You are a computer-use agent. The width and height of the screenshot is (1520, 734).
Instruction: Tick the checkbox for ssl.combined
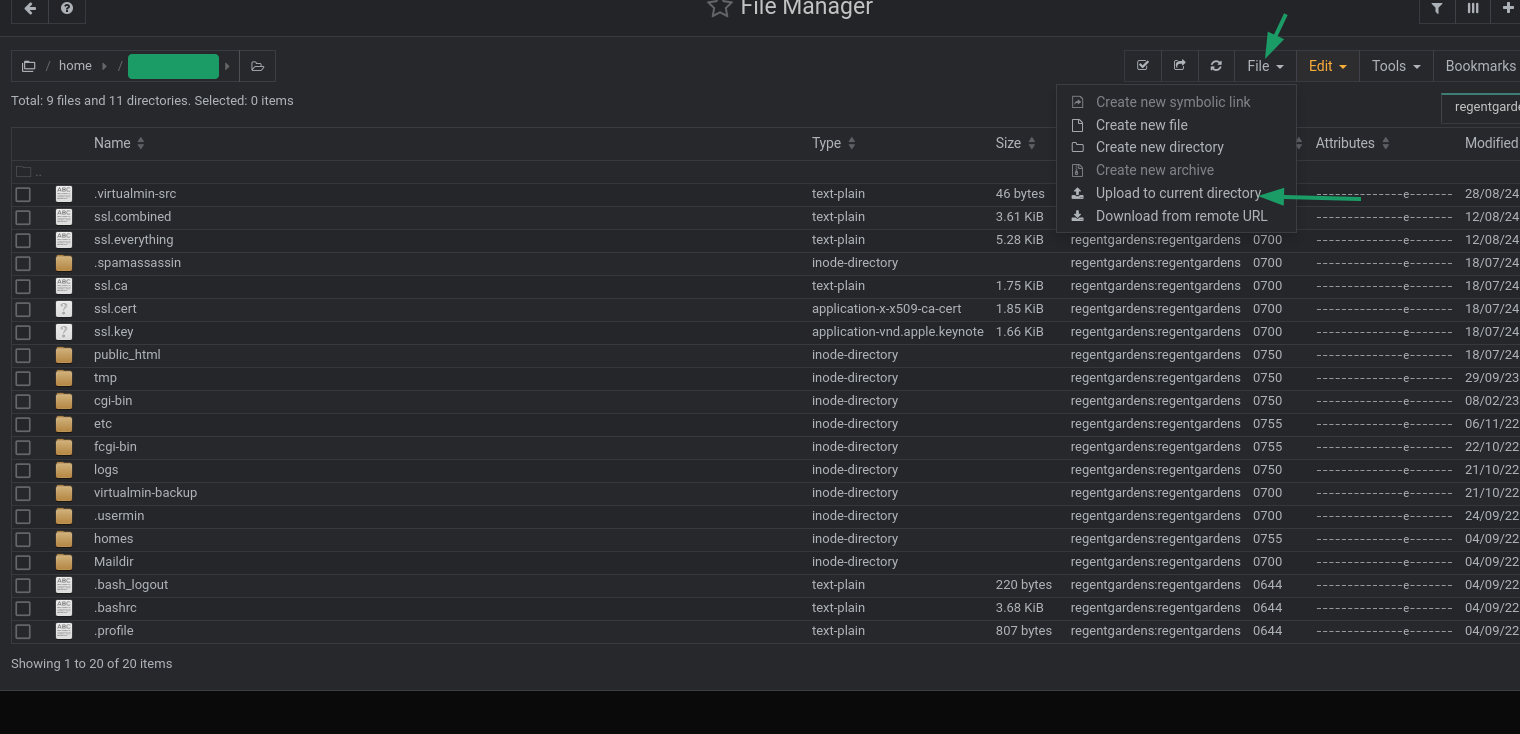(23, 217)
